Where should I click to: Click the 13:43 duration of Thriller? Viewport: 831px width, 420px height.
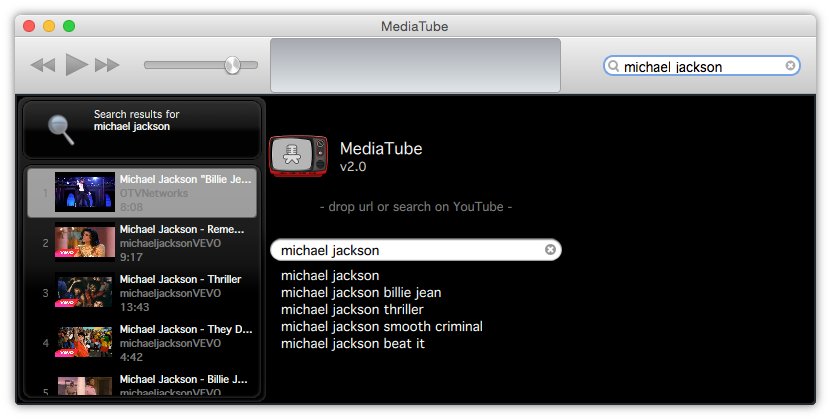tap(135, 307)
